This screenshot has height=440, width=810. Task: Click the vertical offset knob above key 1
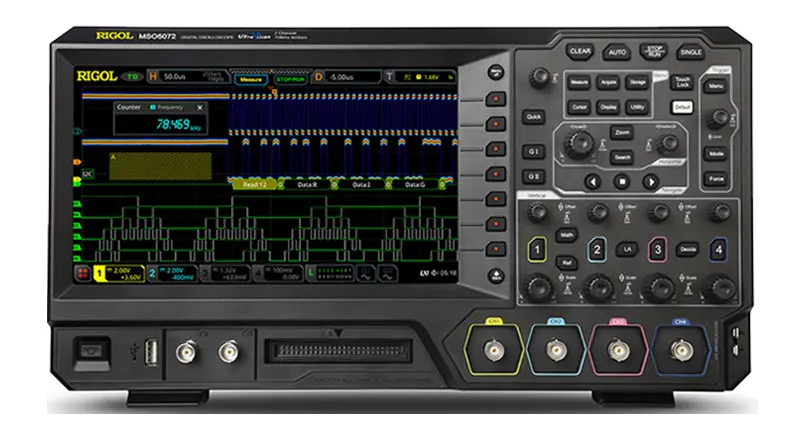(x=537, y=212)
